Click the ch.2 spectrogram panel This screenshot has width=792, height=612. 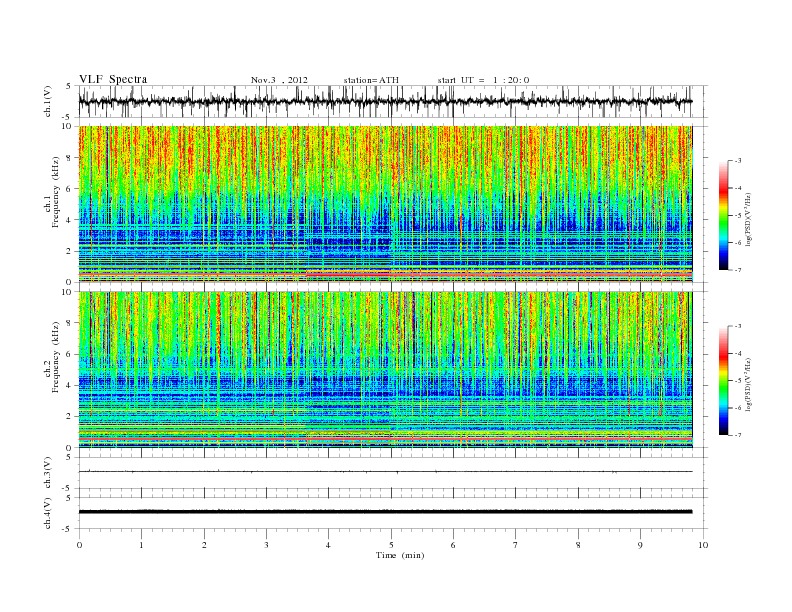(385, 369)
